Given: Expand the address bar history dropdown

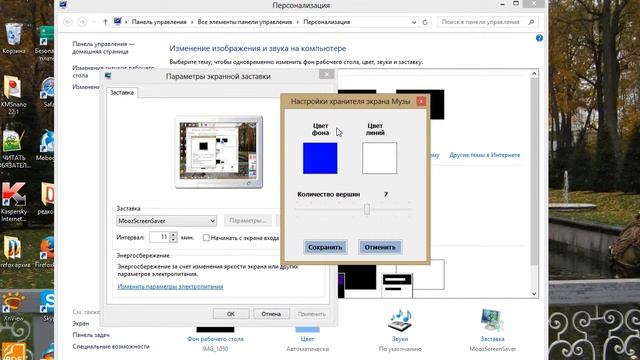Looking at the screenshot, I should point(414,22).
